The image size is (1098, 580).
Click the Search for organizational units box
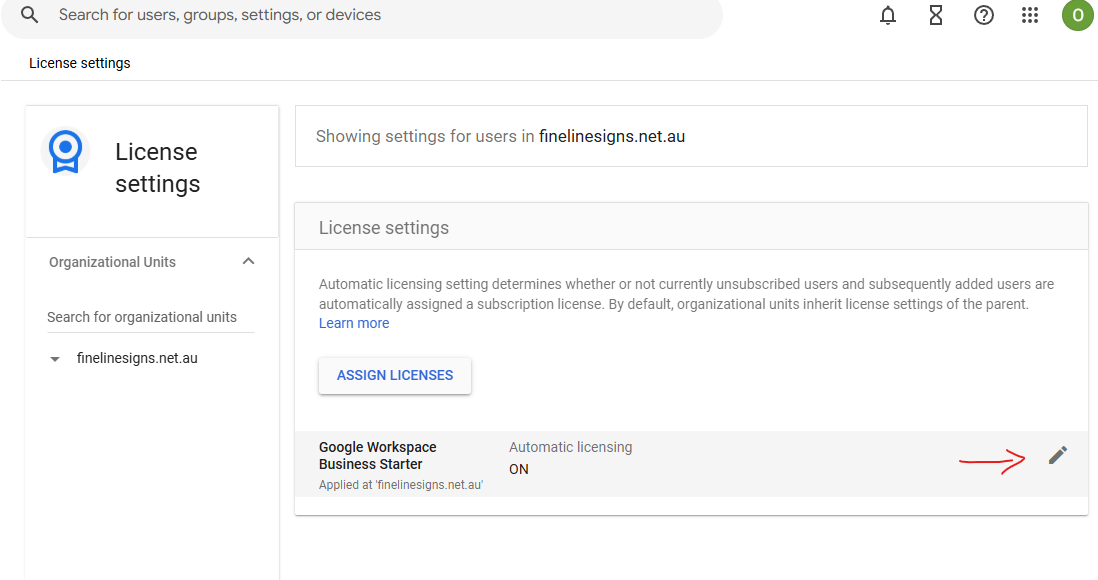pos(150,317)
